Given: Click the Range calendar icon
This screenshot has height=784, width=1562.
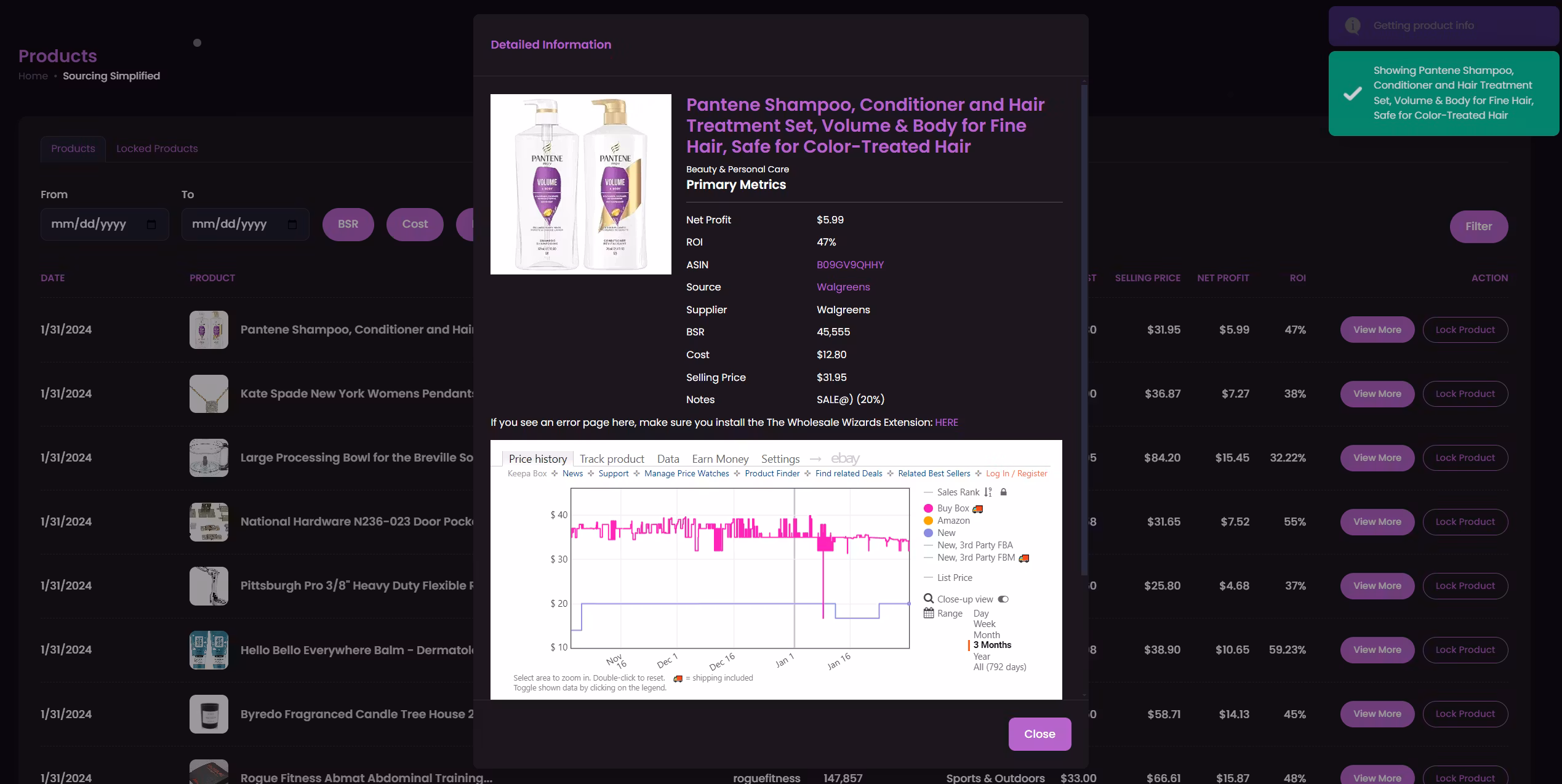Looking at the screenshot, I should [x=929, y=614].
